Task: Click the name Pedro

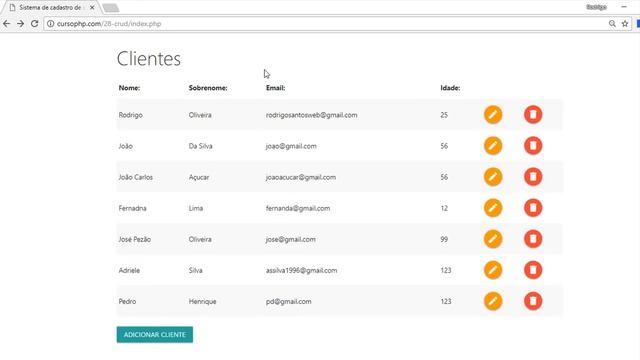Action: click(x=127, y=301)
